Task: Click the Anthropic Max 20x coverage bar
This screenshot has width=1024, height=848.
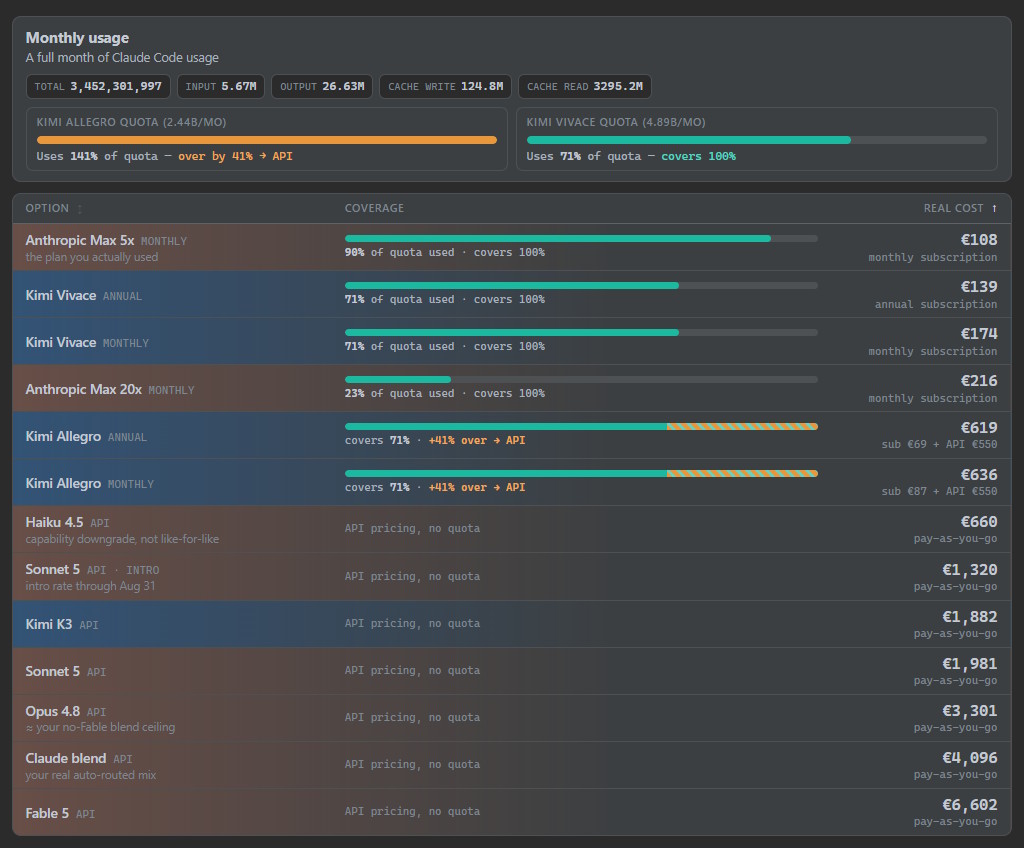Action: coord(581,380)
